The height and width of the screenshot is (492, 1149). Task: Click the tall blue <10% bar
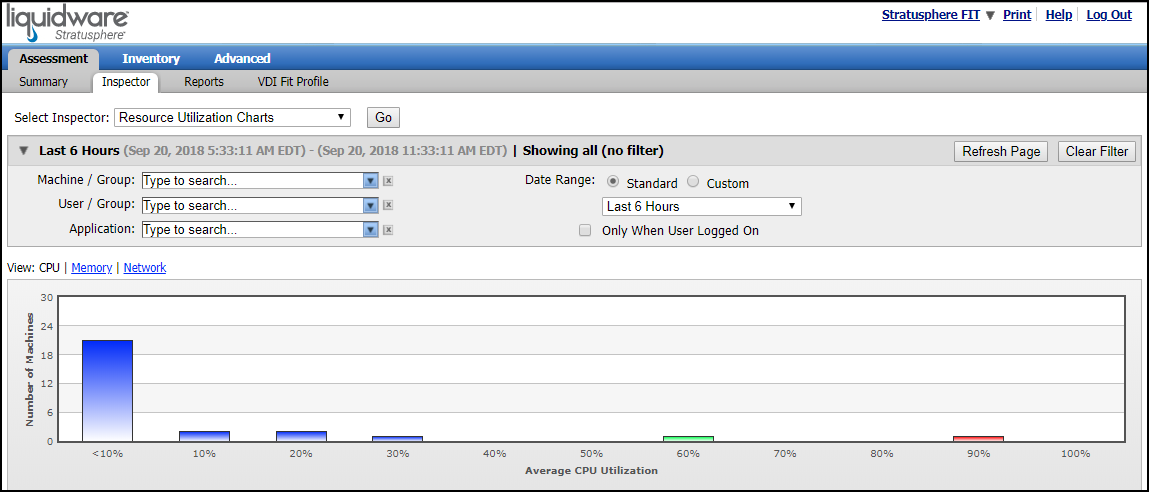click(107, 390)
